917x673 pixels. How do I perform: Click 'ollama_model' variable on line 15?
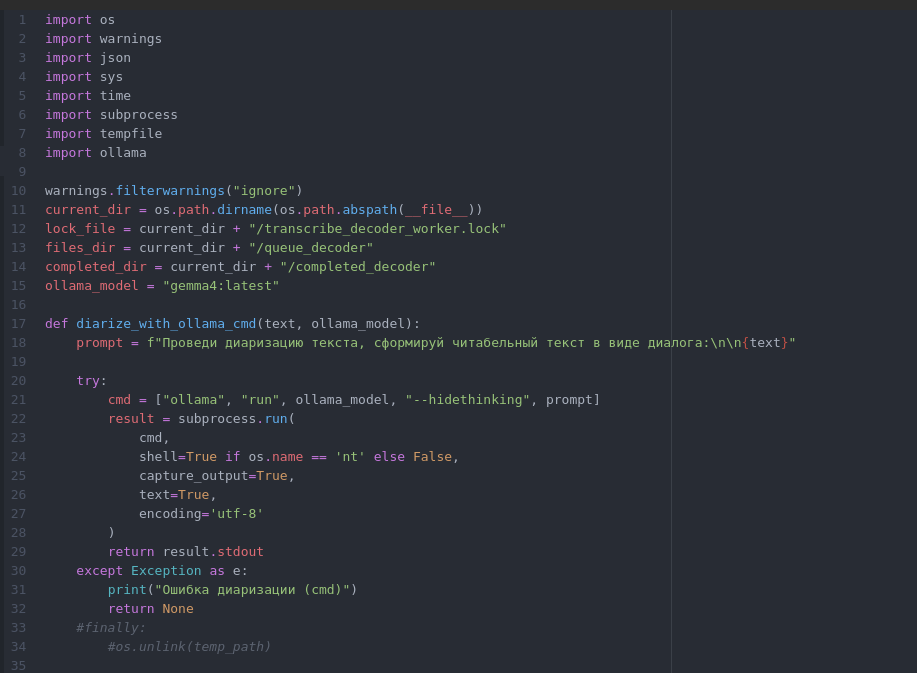tap(92, 286)
